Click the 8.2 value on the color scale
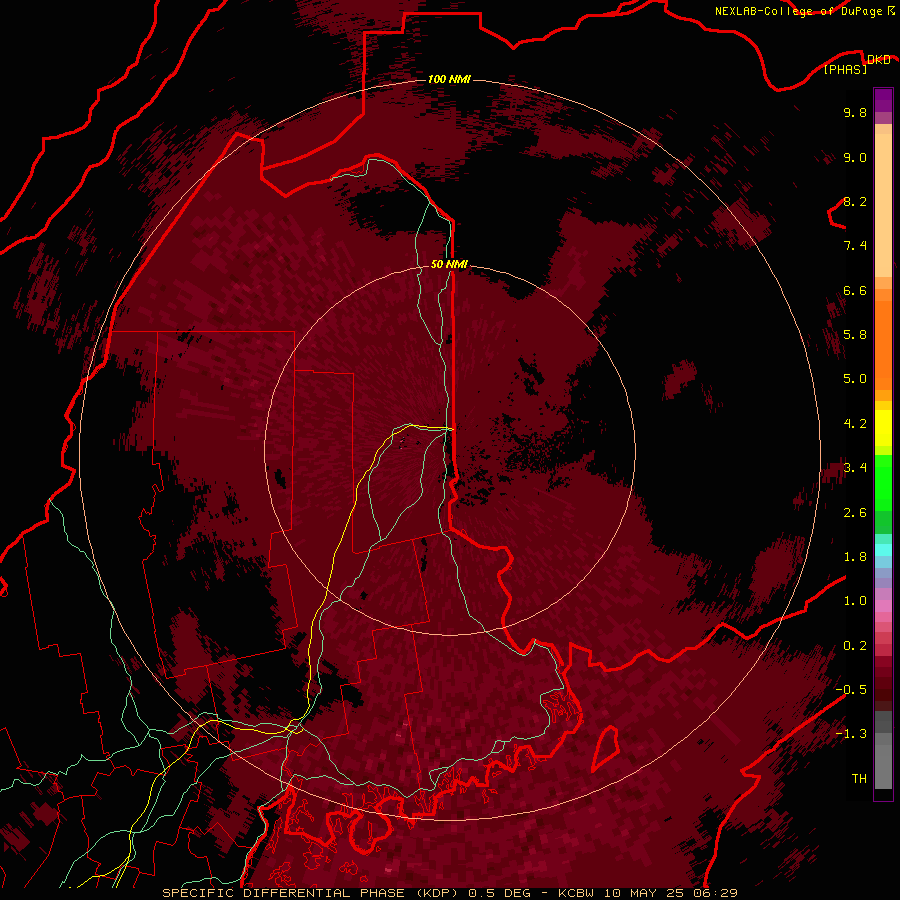The width and height of the screenshot is (900, 900). [x=855, y=201]
